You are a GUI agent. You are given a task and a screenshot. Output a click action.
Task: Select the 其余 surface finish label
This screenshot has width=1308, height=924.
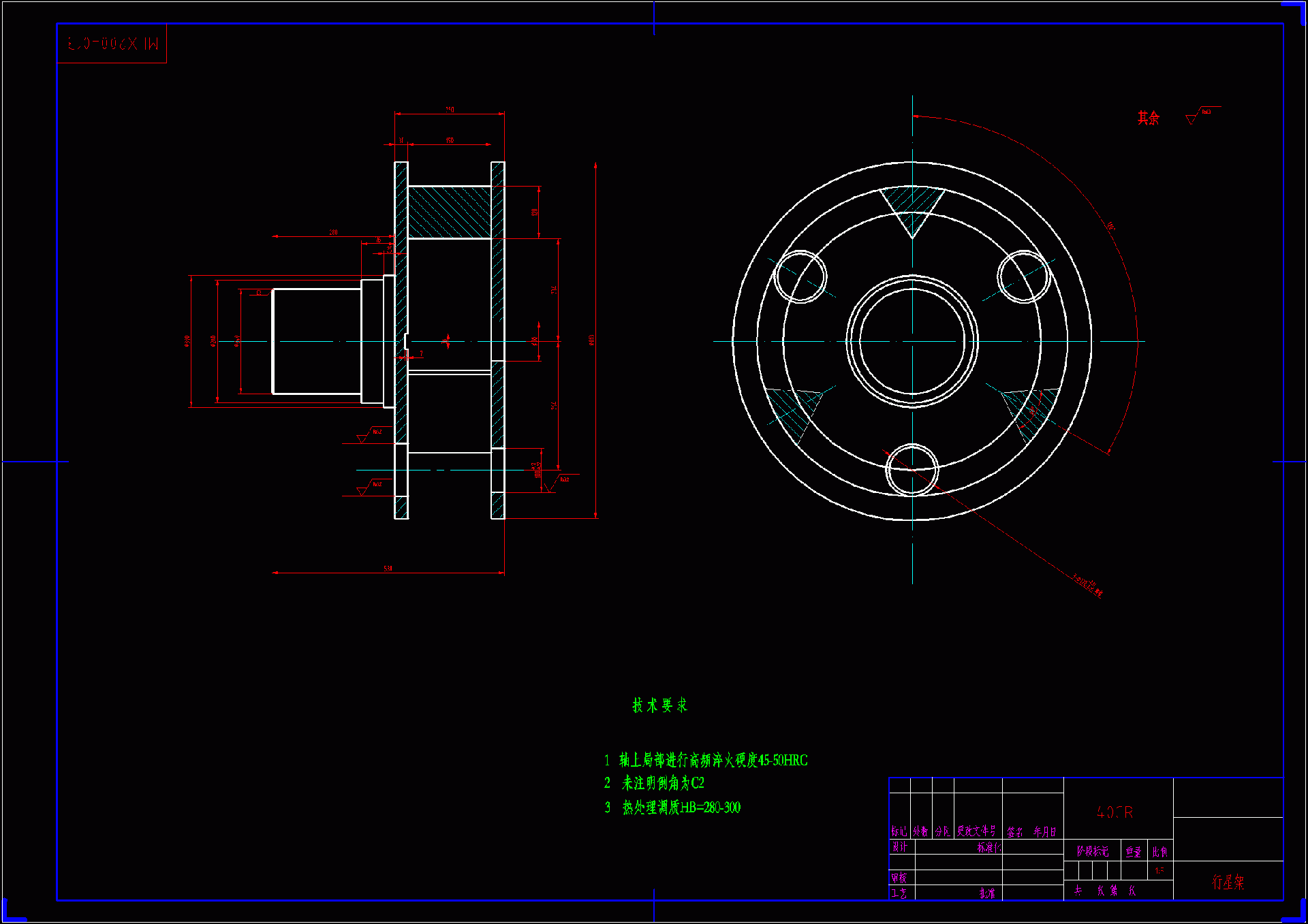pos(1148,118)
